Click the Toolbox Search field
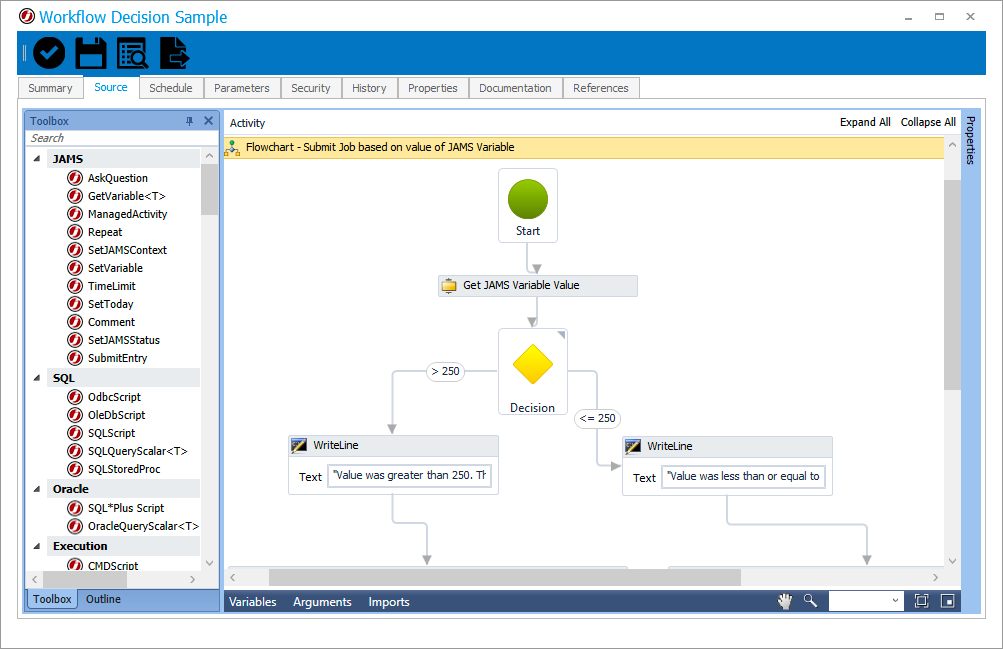The width and height of the screenshot is (1003, 649). point(110,138)
